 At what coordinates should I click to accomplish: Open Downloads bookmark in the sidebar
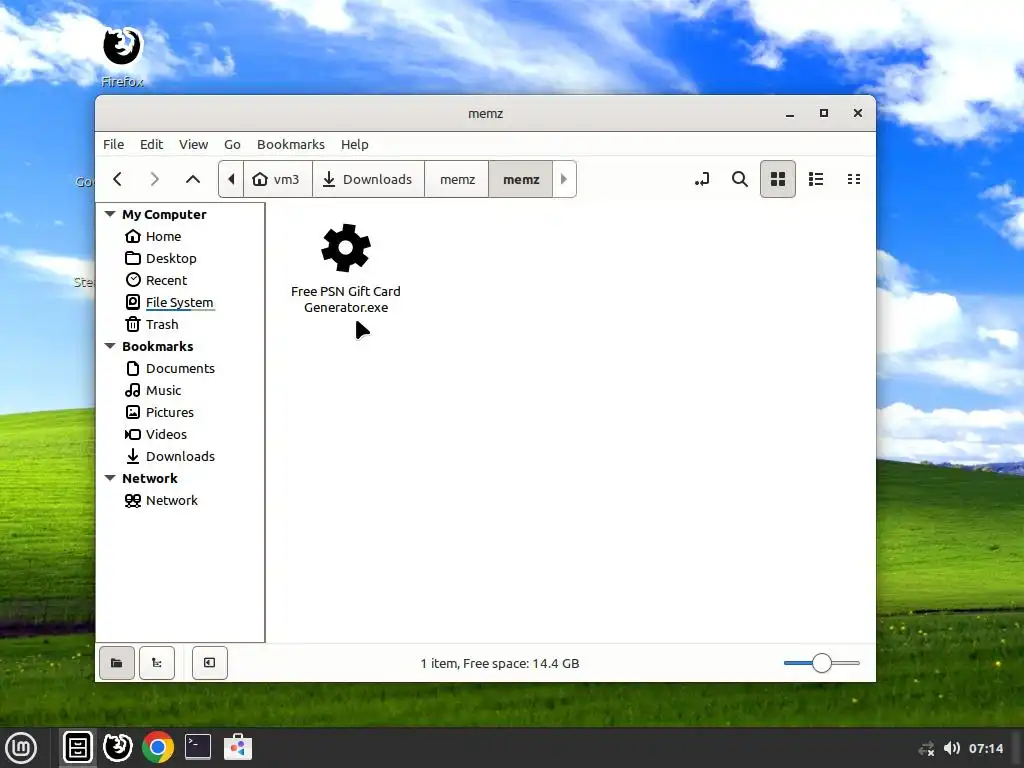[180, 456]
